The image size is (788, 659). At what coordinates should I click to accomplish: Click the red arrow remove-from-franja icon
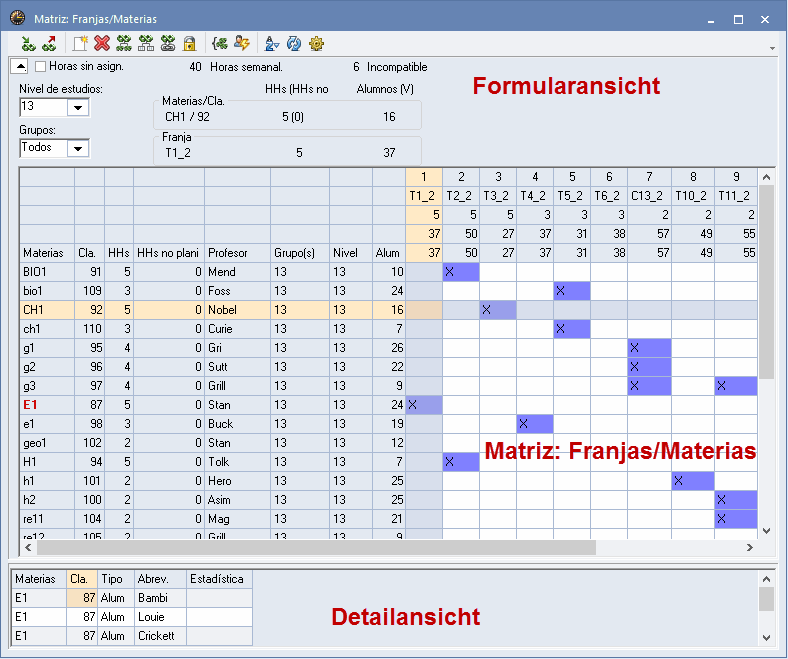coord(50,44)
